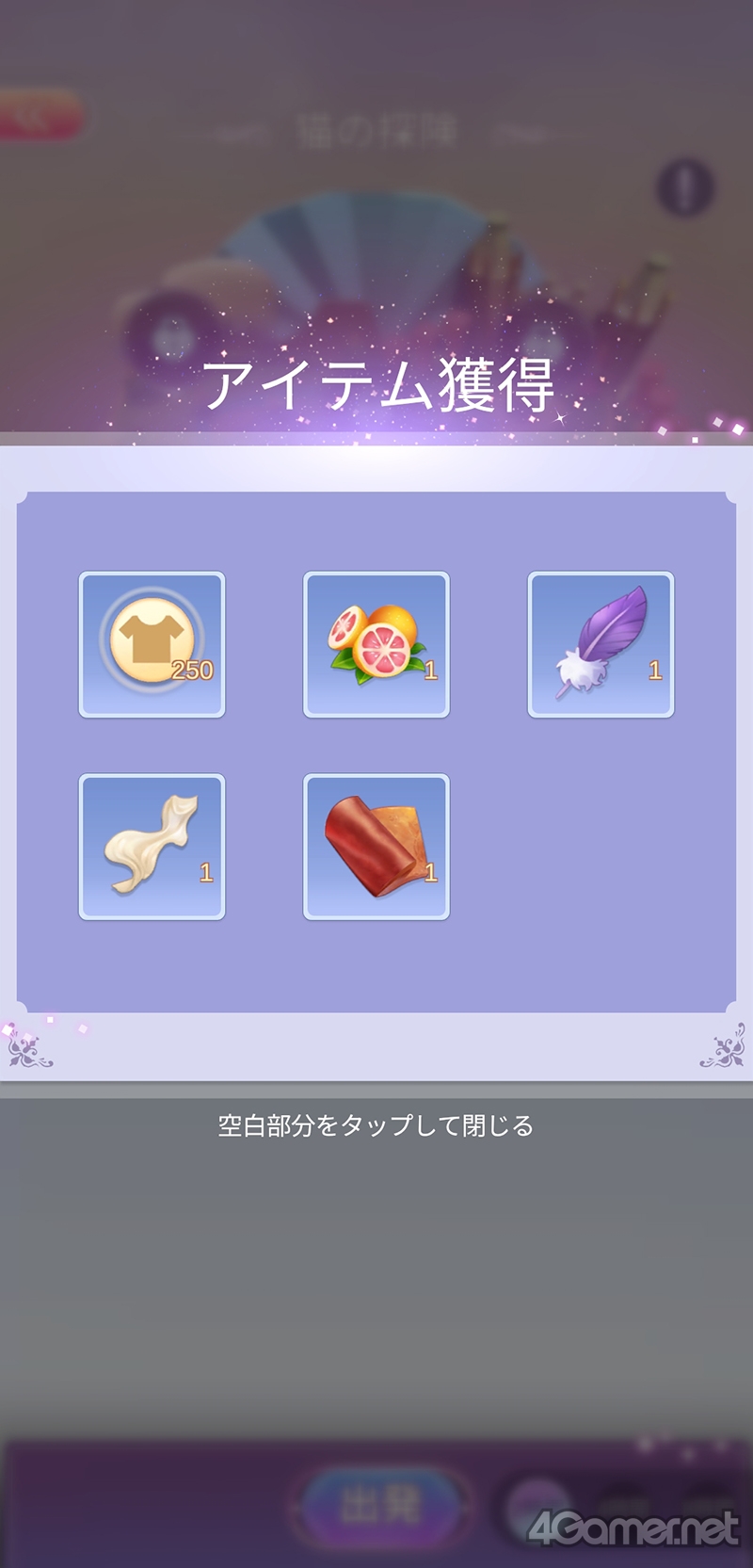Click the blurred 猫の探険 screen title
The height and width of the screenshot is (1568, 753).
coord(376,130)
